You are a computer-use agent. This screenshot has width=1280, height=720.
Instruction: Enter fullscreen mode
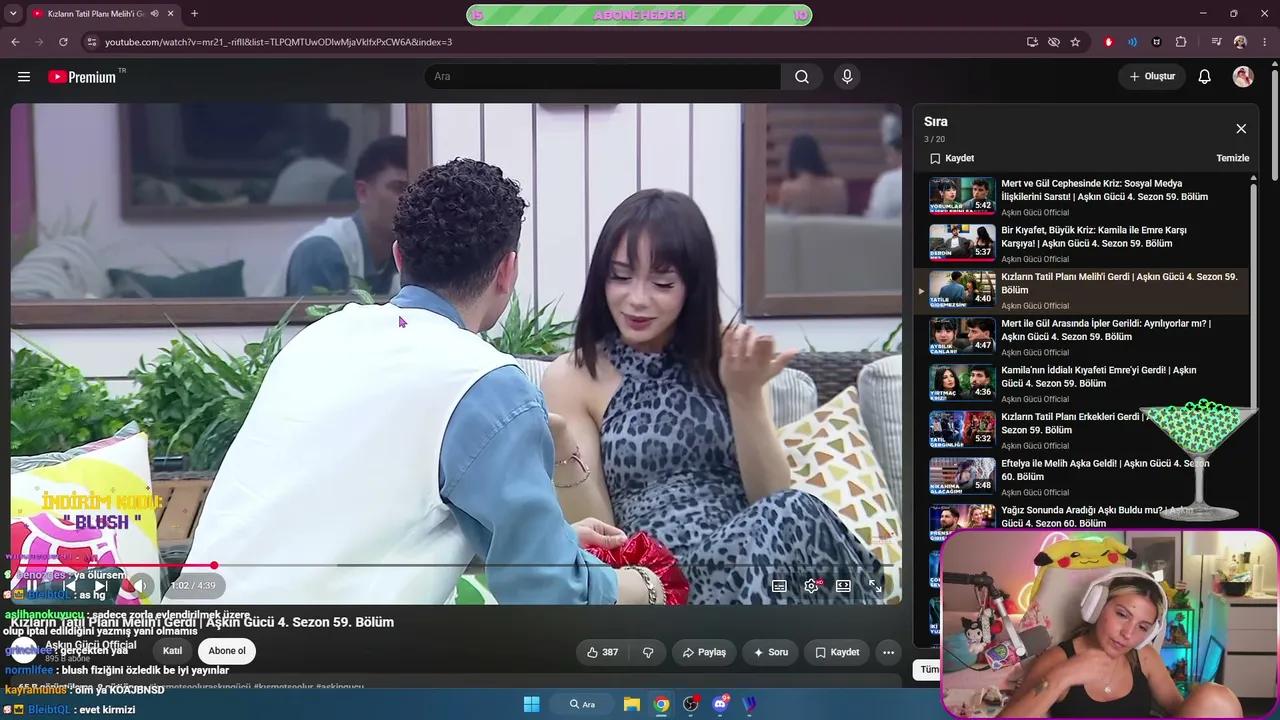coord(875,586)
